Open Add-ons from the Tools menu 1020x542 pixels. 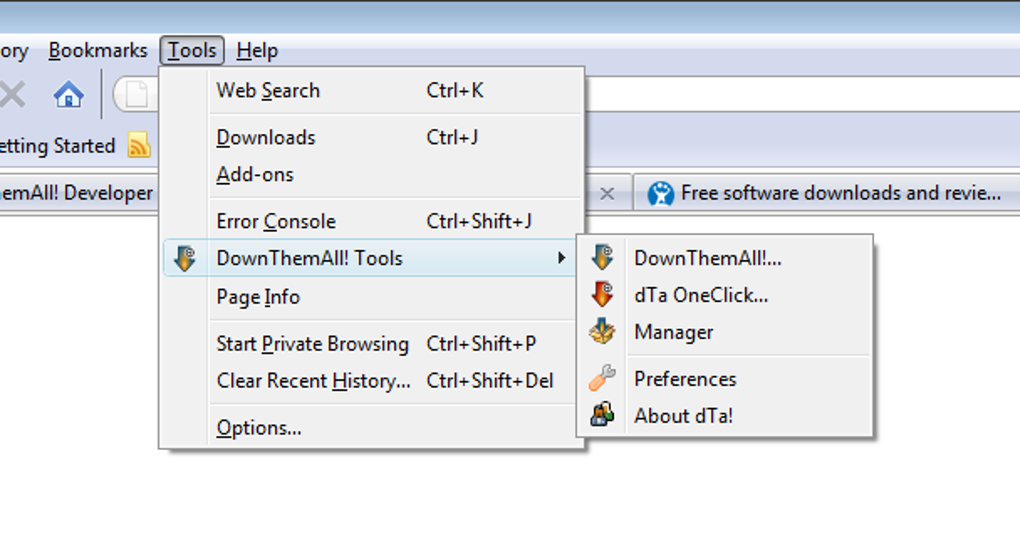[255, 174]
